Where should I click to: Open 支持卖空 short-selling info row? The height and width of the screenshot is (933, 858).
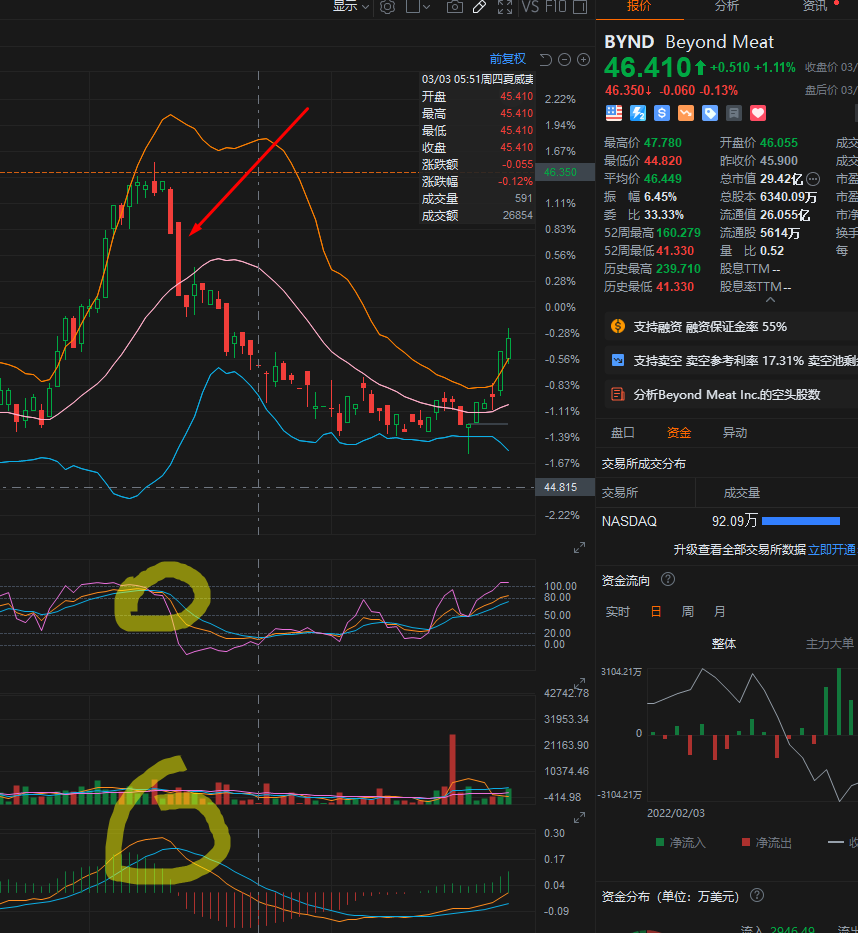click(731, 361)
